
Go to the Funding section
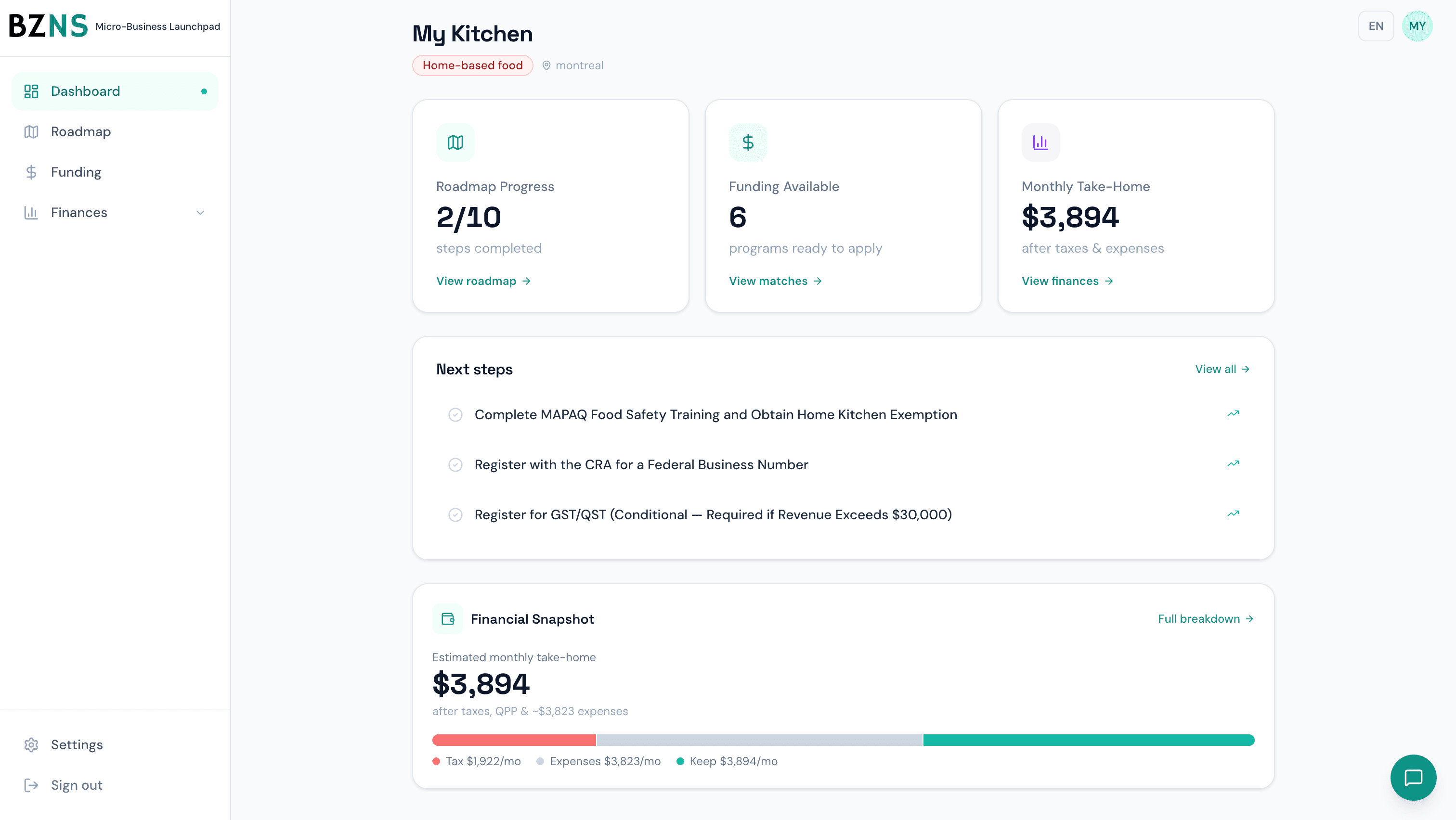click(76, 172)
